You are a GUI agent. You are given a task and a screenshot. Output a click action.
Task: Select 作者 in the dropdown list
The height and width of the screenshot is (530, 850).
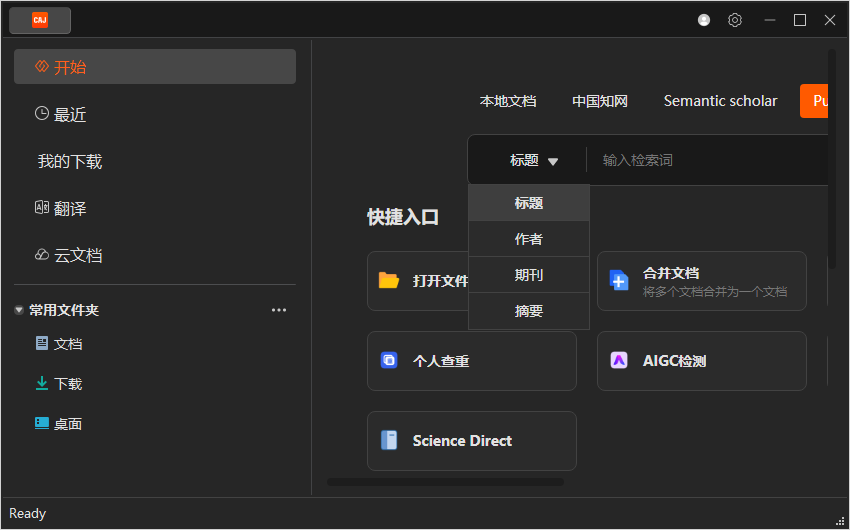(529, 239)
